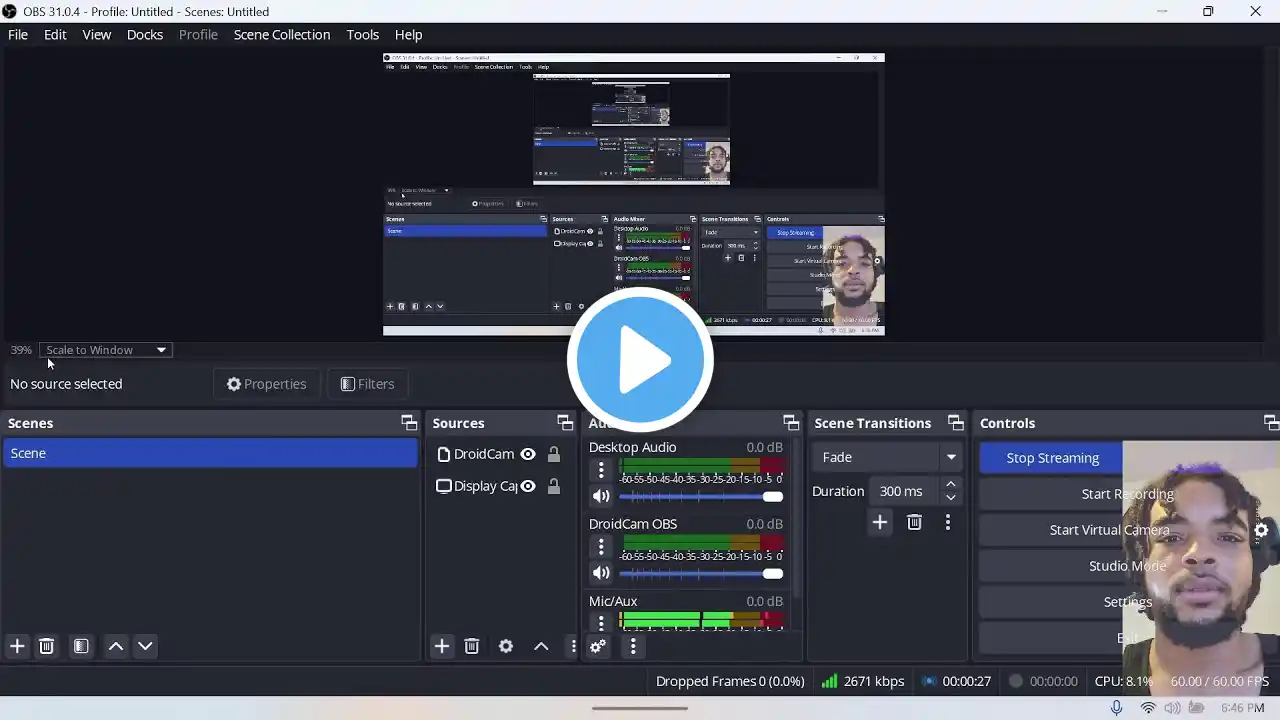1280x720 pixels.
Task: Click virtual camera settings gear icon
Action: pos(1261,530)
